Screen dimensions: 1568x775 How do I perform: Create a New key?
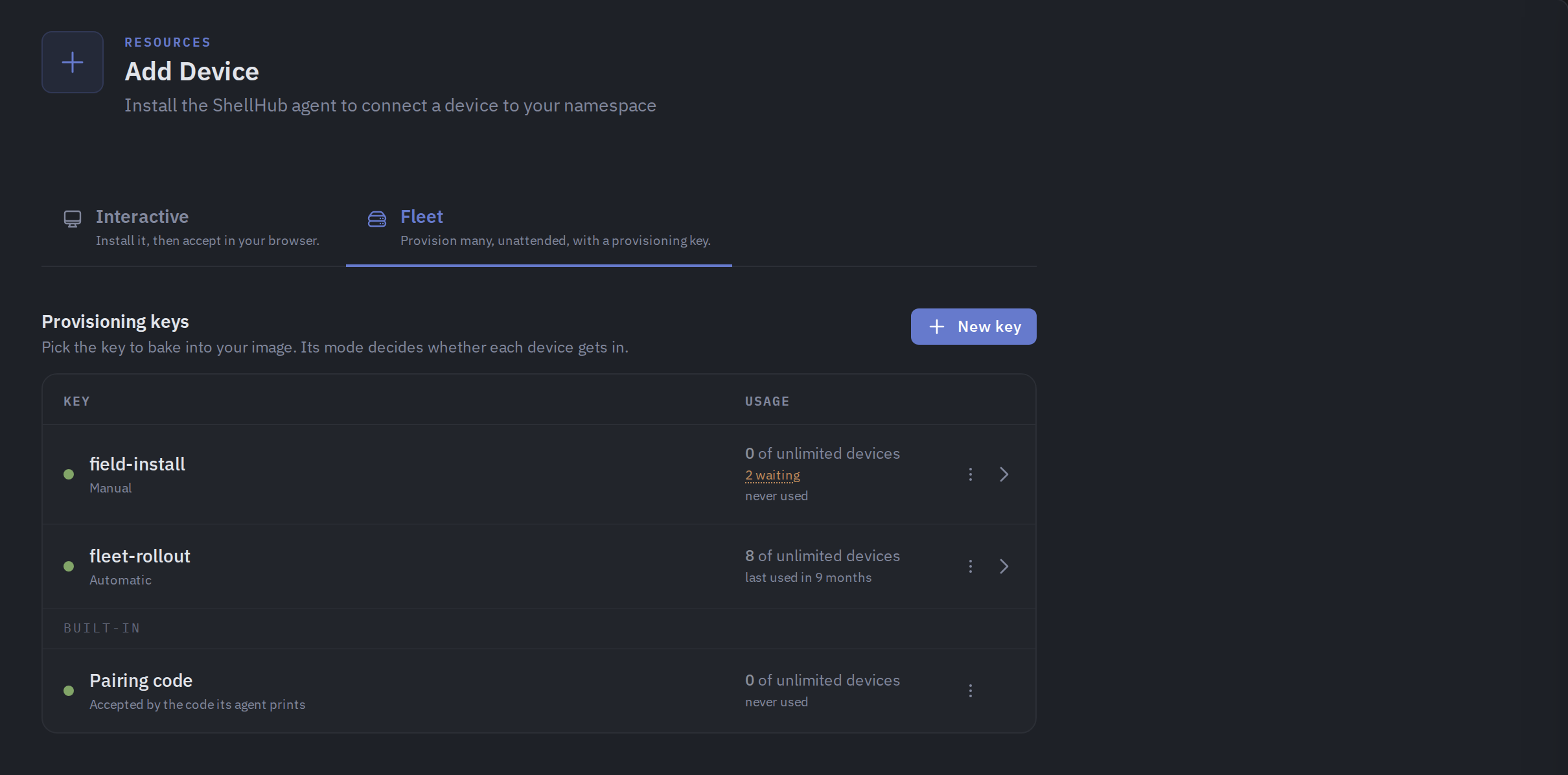point(973,327)
